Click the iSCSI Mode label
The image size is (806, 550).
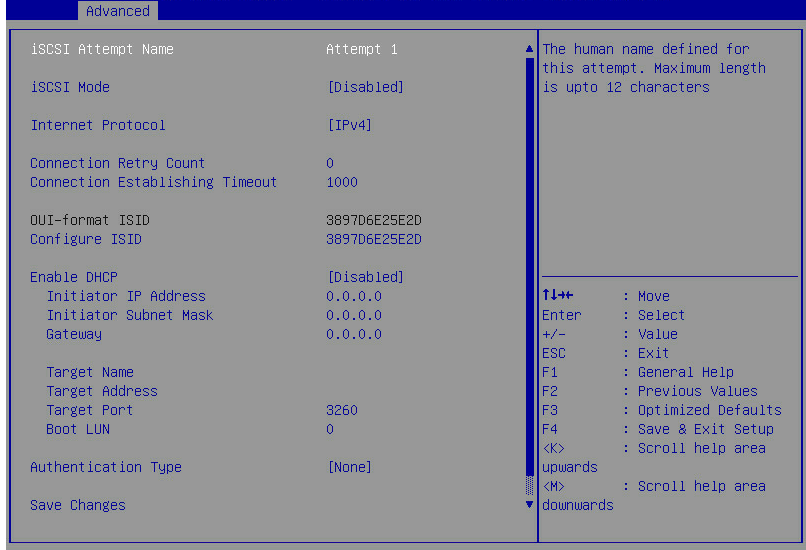pos(70,87)
